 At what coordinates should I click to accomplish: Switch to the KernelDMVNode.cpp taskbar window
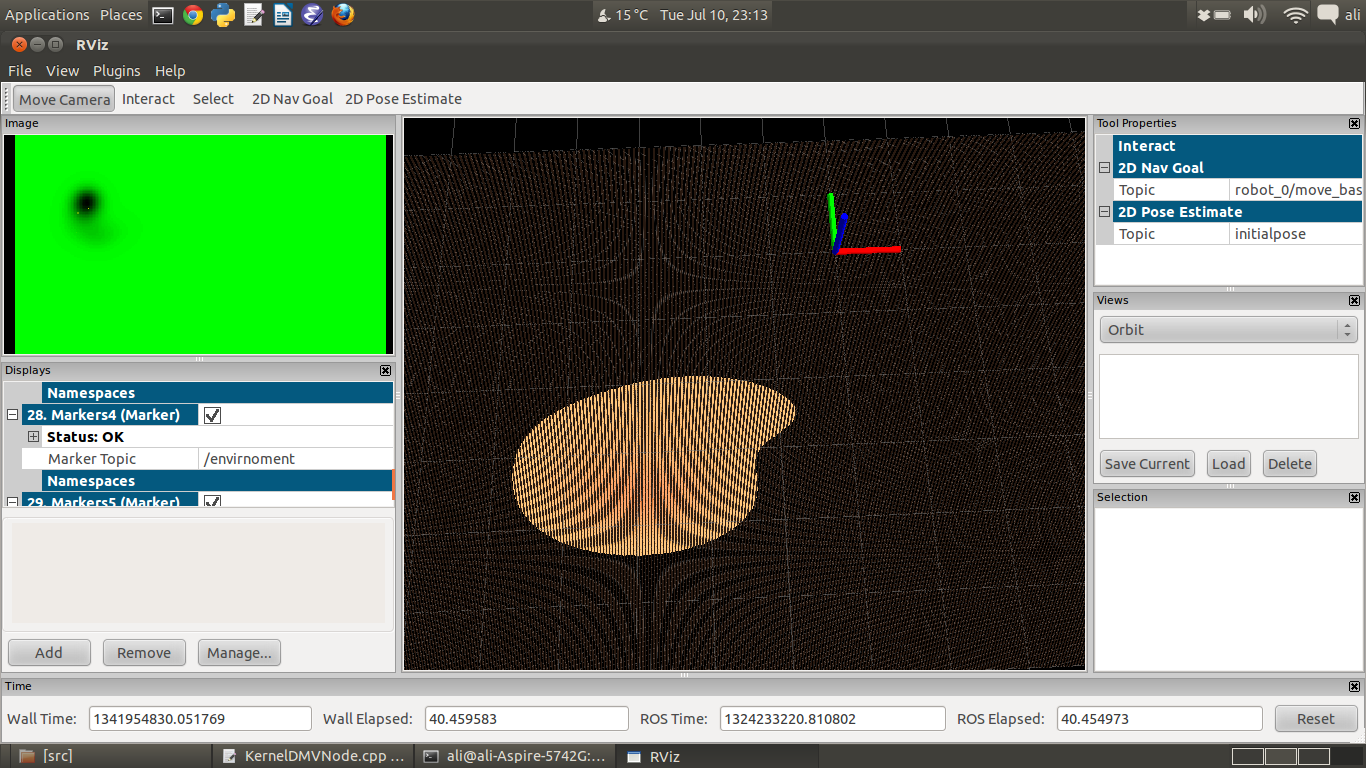point(313,756)
